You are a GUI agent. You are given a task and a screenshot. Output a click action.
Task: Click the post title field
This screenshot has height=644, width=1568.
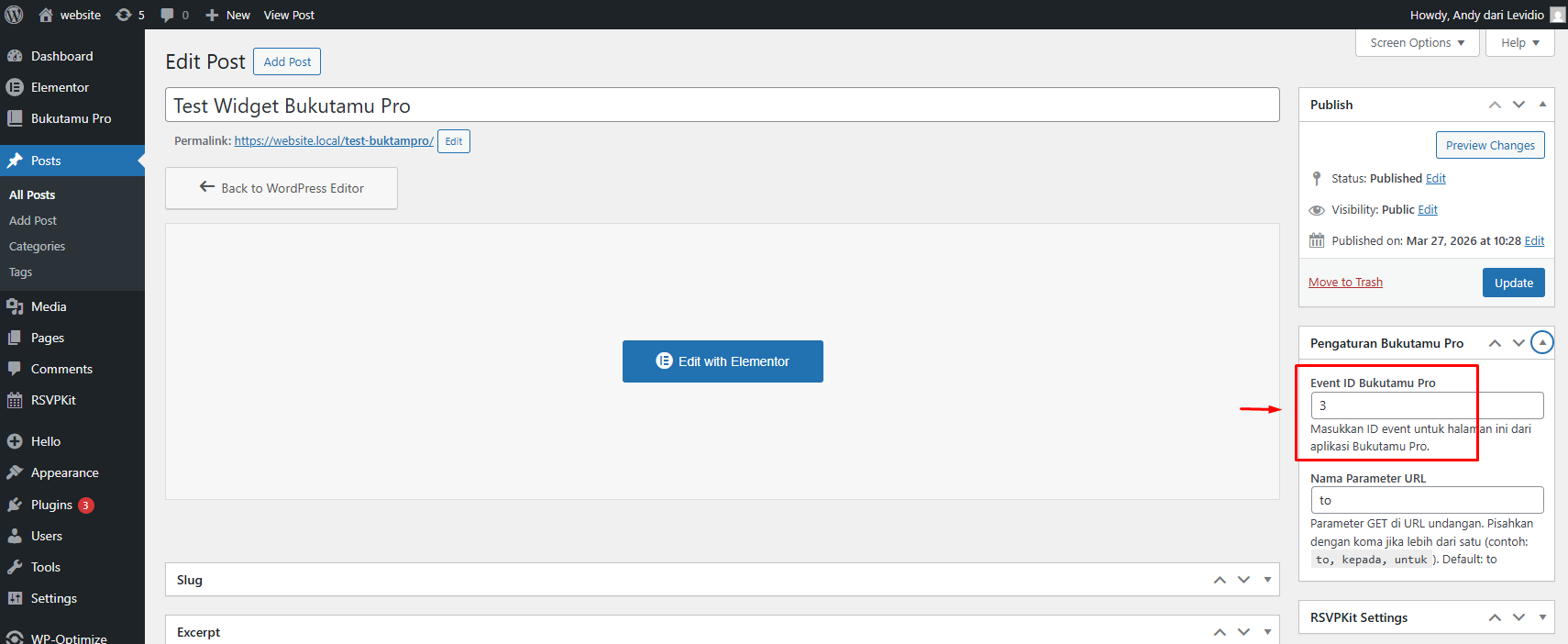click(x=723, y=105)
